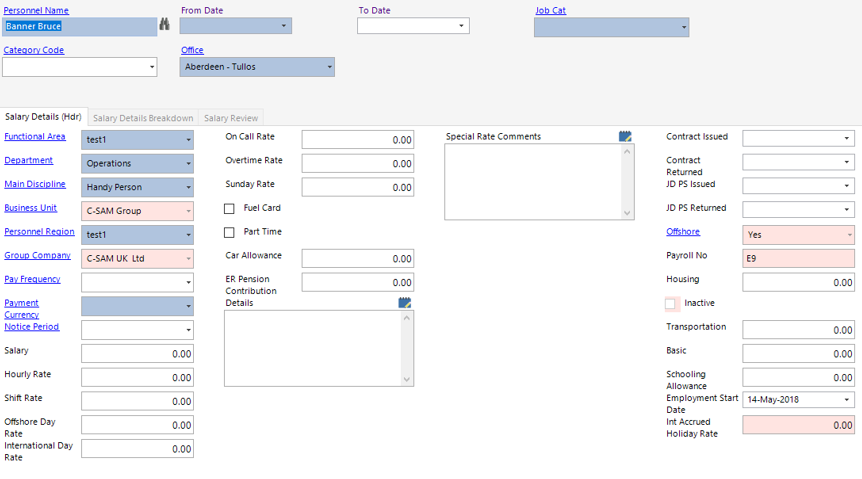The width and height of the screenshot is (862, 479).
Task: Enable the Part Time checkbox
Action: pyautogui.click(x=229, y=233)
